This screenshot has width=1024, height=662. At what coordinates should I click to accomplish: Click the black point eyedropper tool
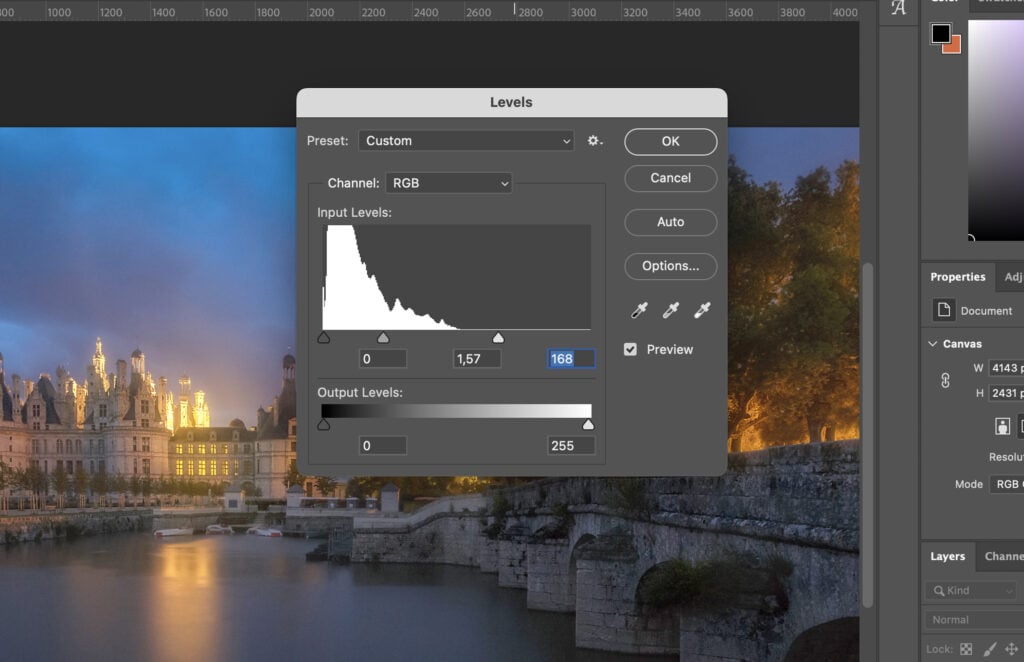pos(640,310)
